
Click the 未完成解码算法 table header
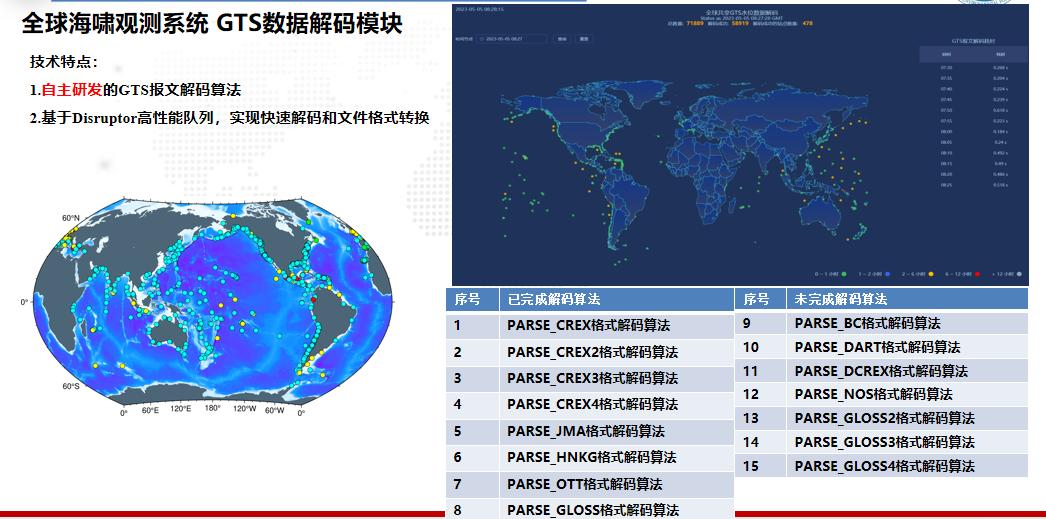click(907, 299)
